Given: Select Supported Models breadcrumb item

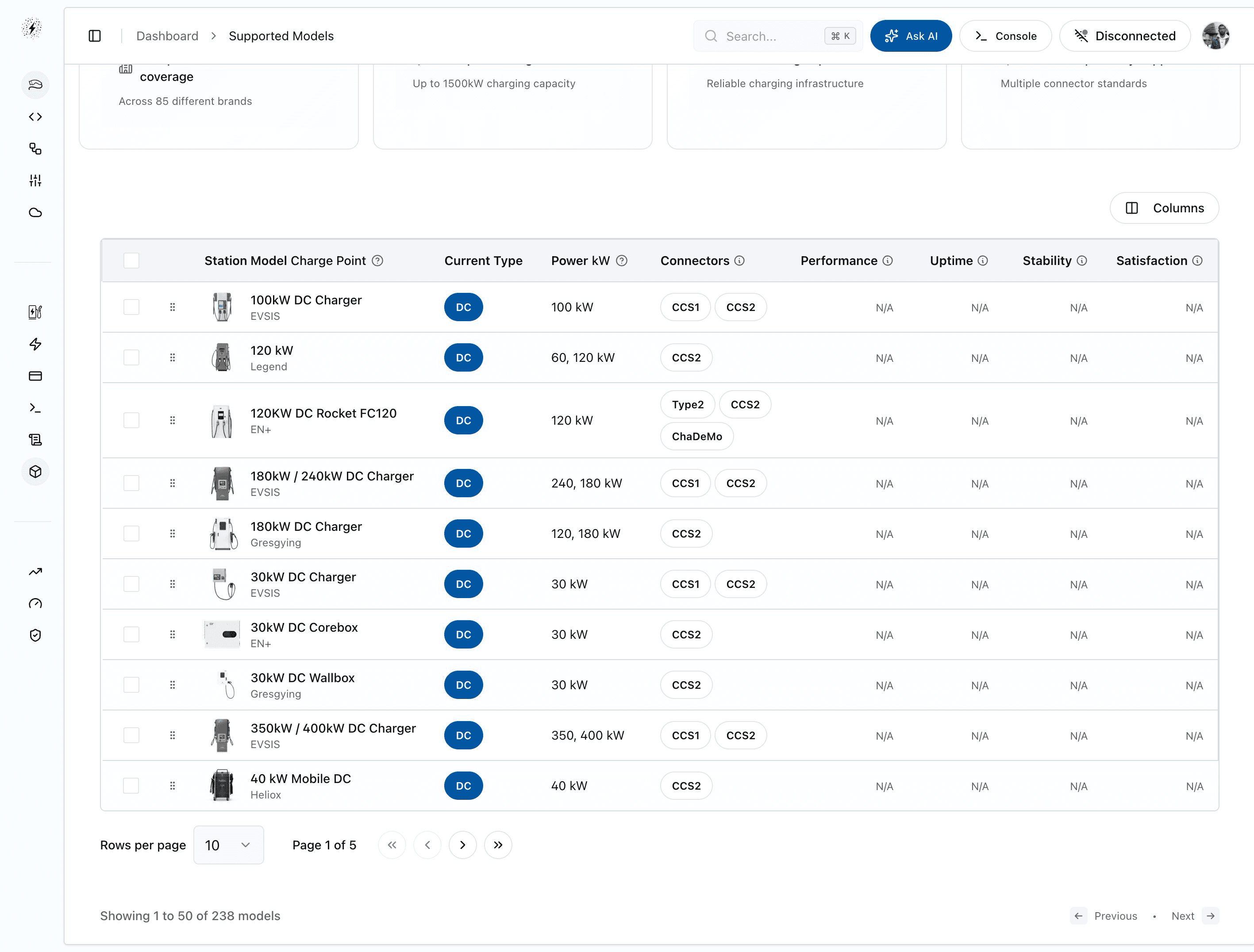Looking at the screenshot, I should point(281,35).
